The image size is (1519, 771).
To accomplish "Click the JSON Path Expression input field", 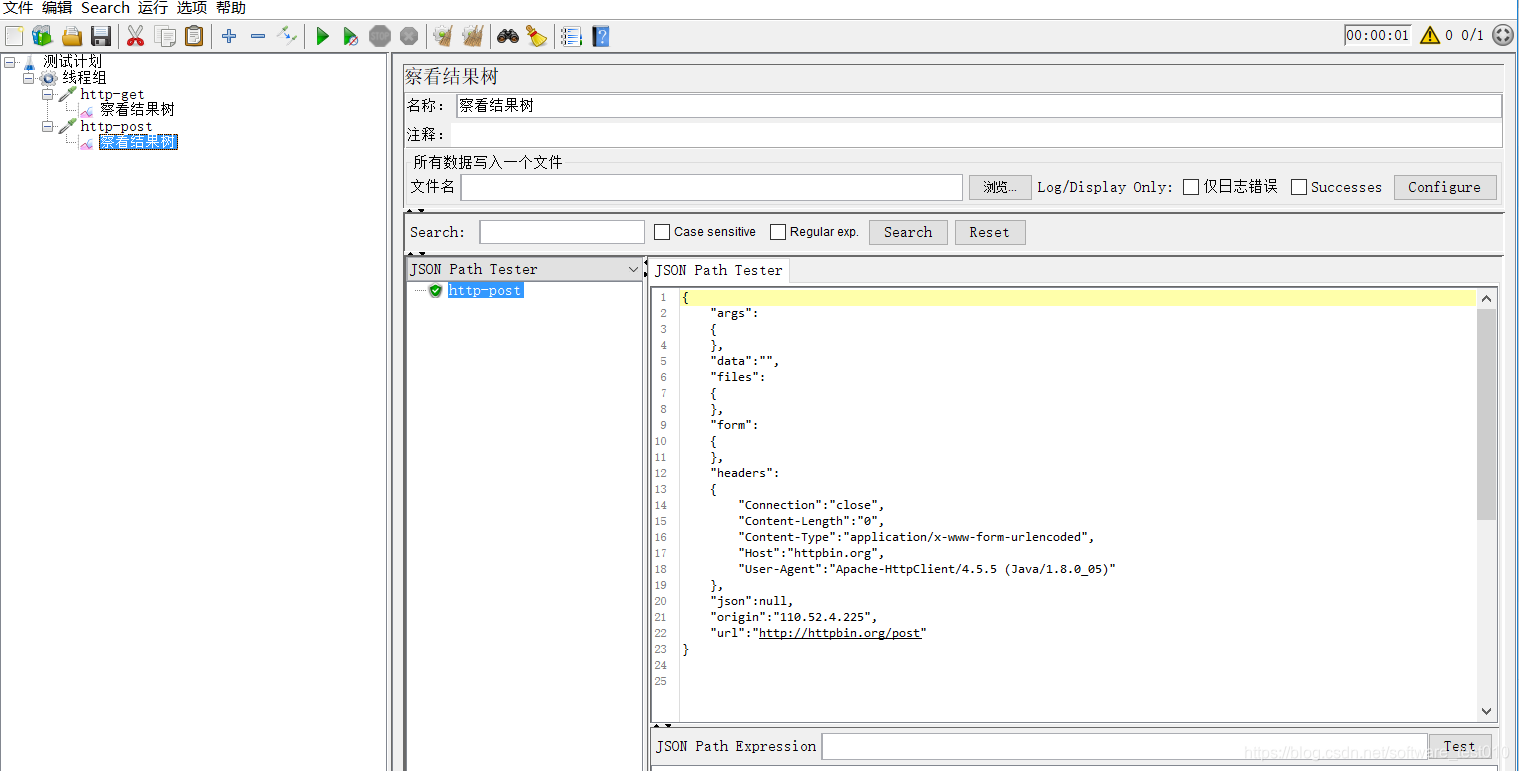I will pos(1123,746).
